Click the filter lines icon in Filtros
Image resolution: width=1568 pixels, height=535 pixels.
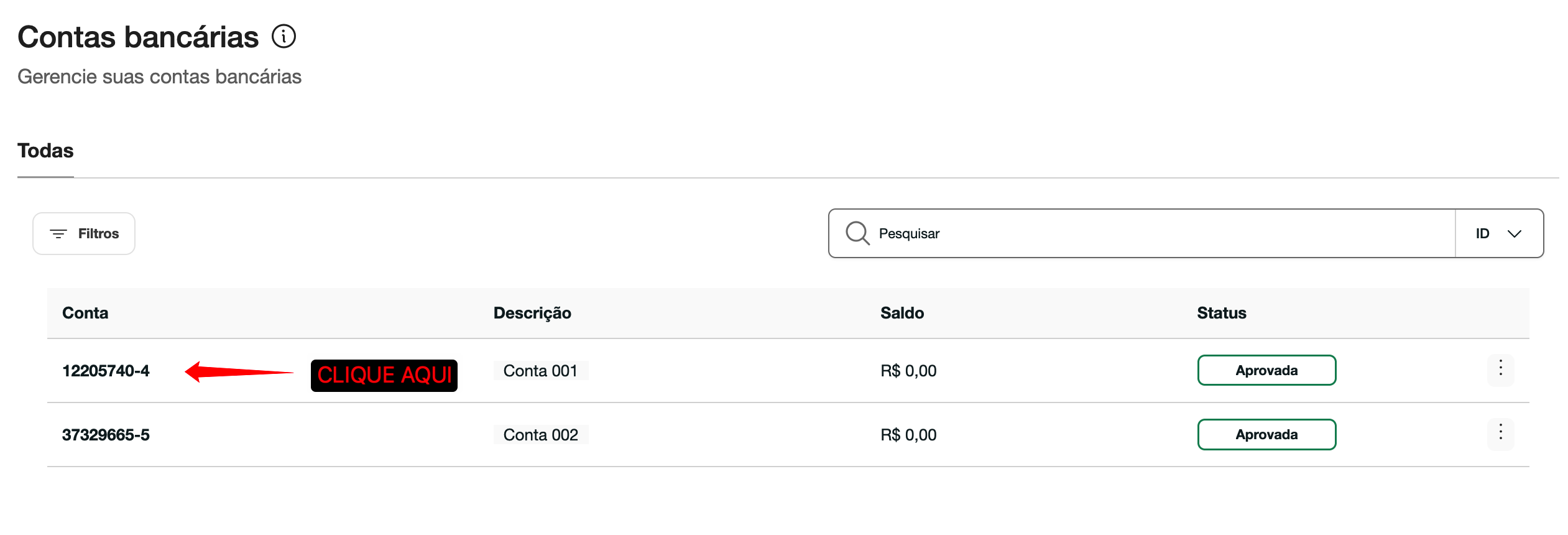tap(58, 234)
